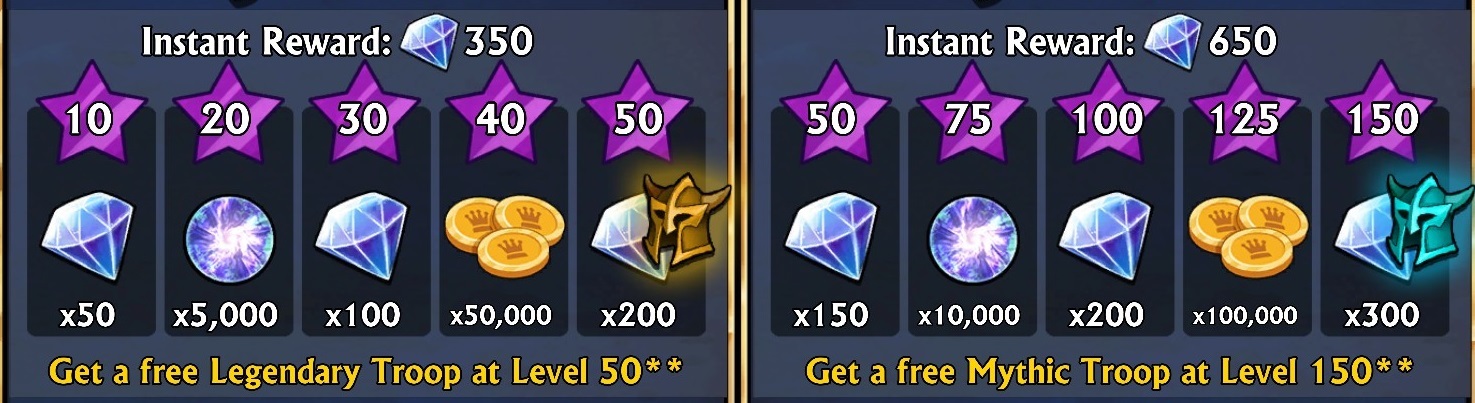
Task: Click the x50 gems reward icon
Action: click(87, 236)
